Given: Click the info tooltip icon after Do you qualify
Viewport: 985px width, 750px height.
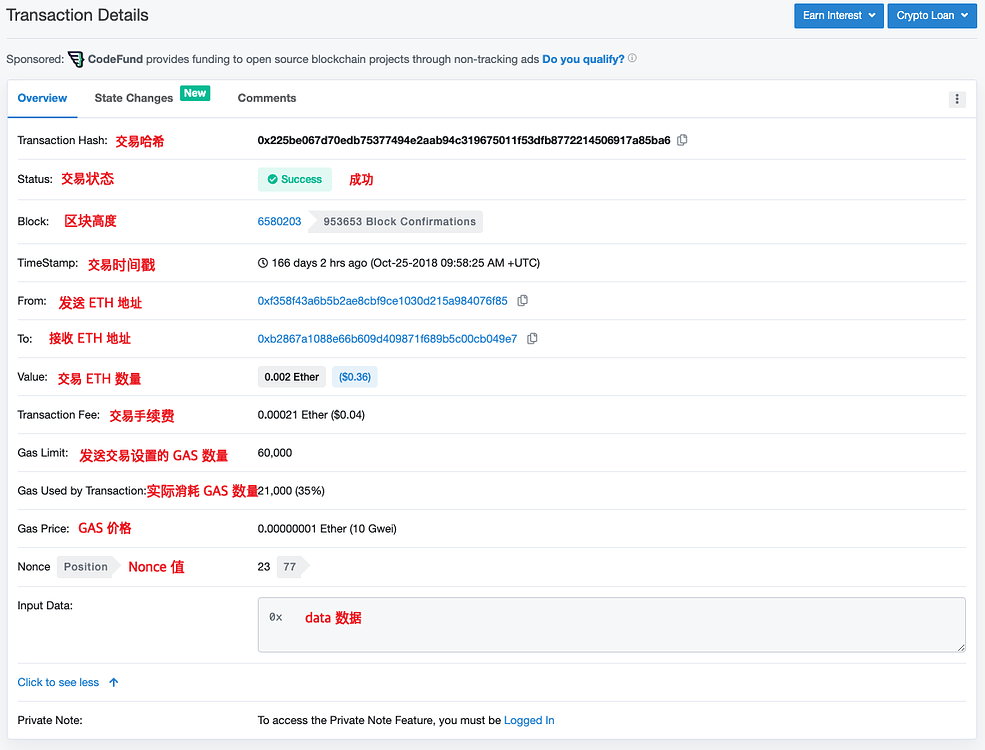Looking at the screenshot, I should point(631,58).
